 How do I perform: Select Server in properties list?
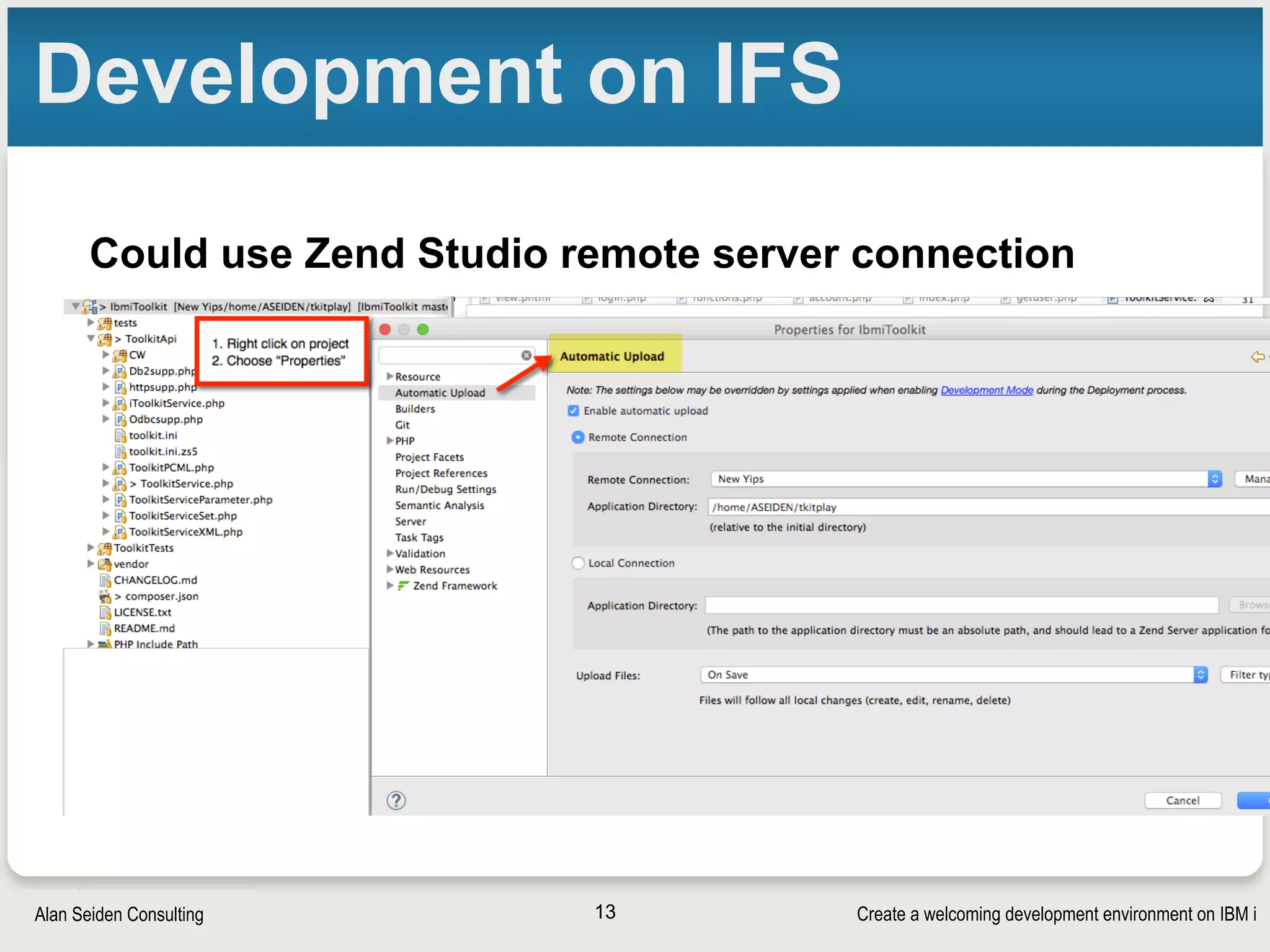[x=411, y=522]
